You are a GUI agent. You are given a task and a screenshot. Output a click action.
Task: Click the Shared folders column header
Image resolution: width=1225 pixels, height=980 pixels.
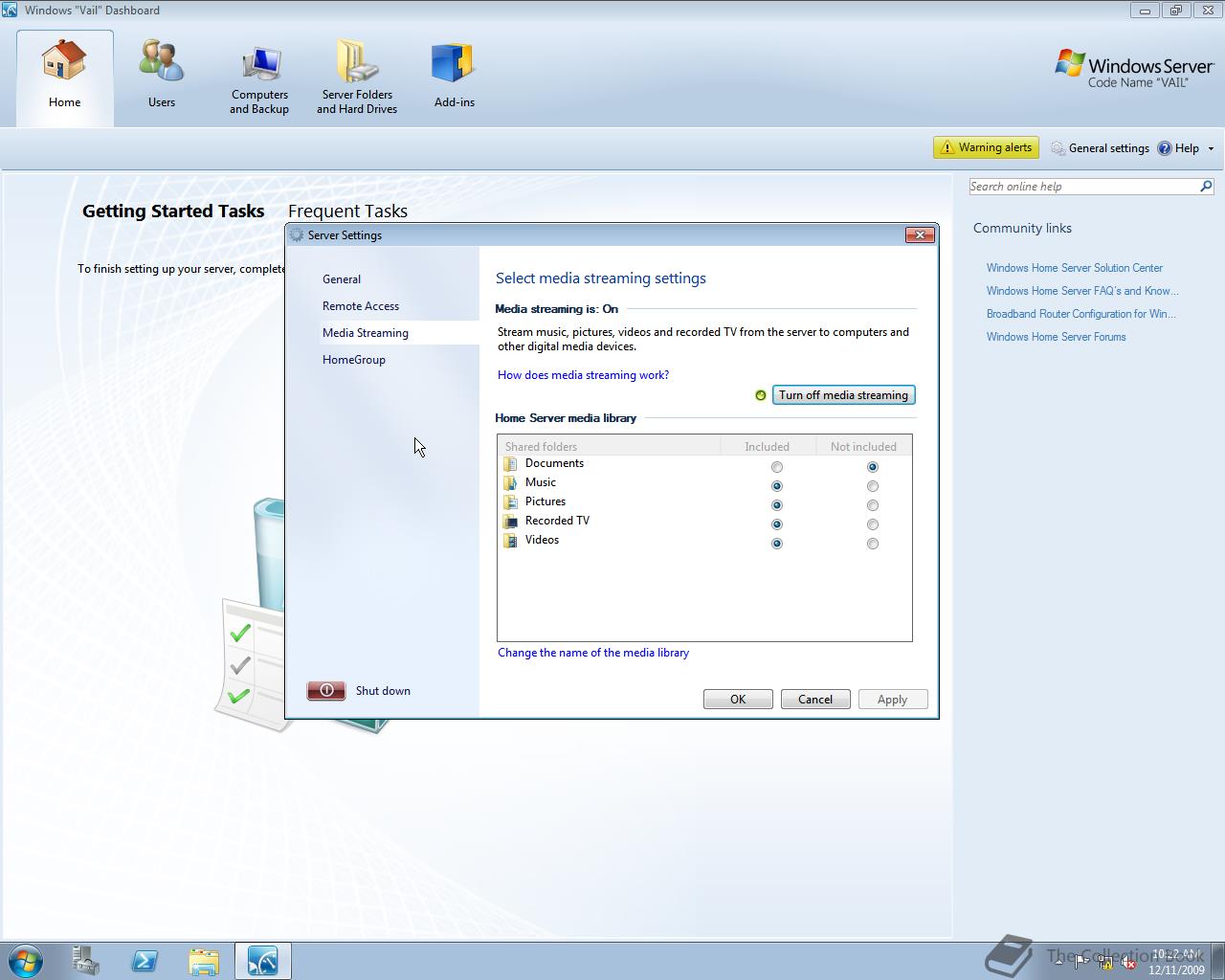click(x=610, y=446)
